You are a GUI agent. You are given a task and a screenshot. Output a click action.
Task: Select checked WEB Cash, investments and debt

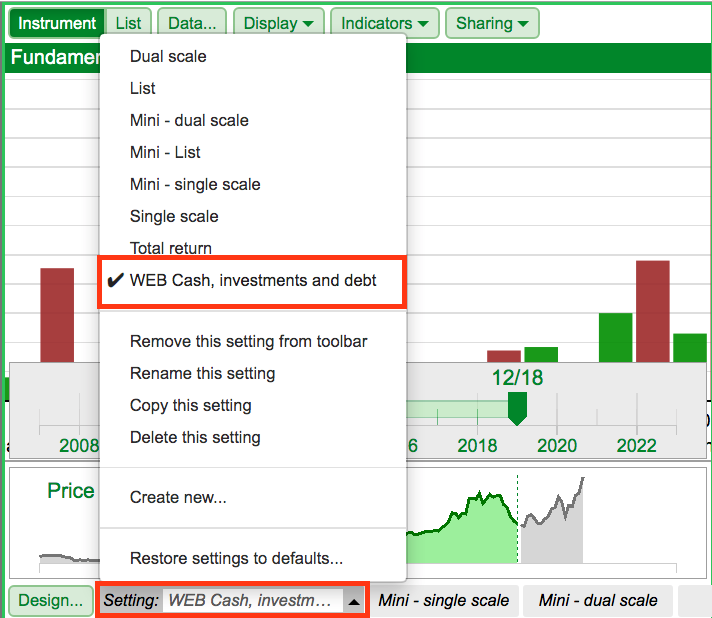[252, 281]
